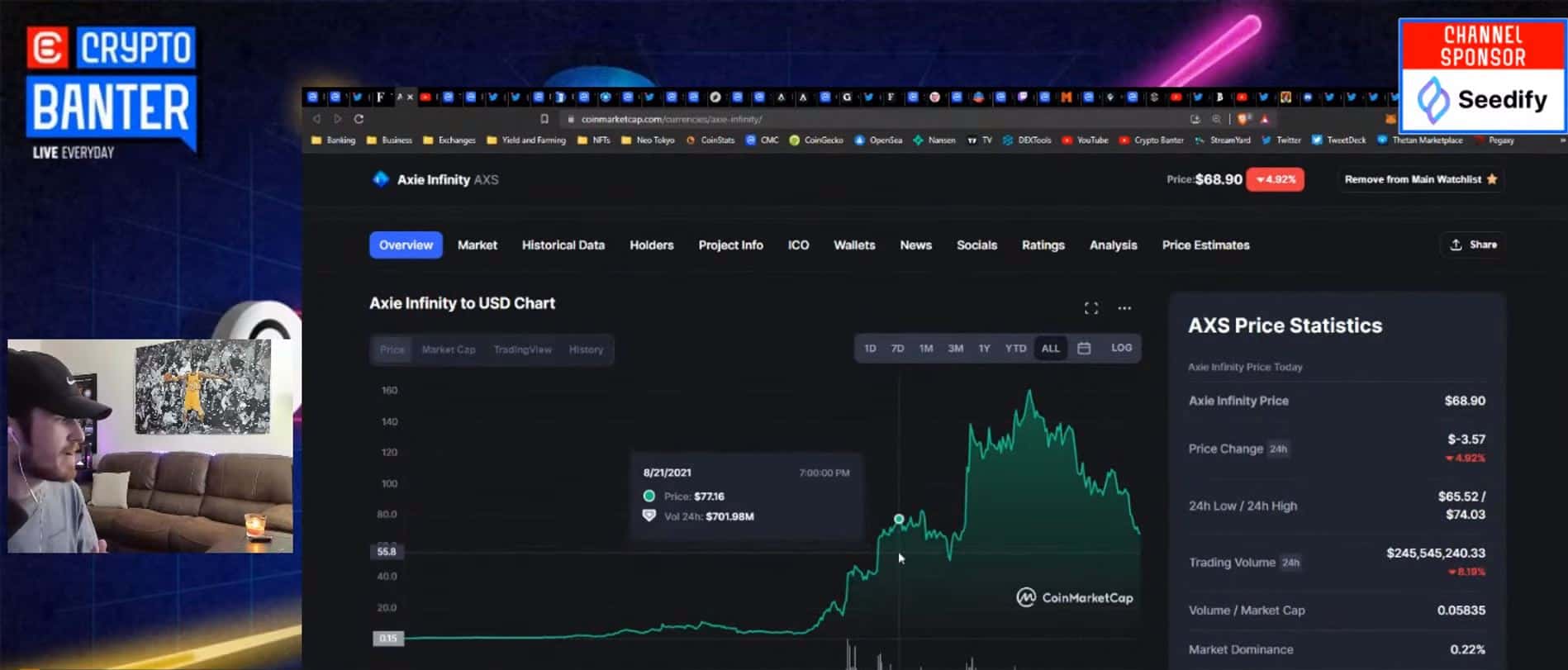Open the News tab
The height and width of the screenshot is (670, 1568).
[916, 245]
